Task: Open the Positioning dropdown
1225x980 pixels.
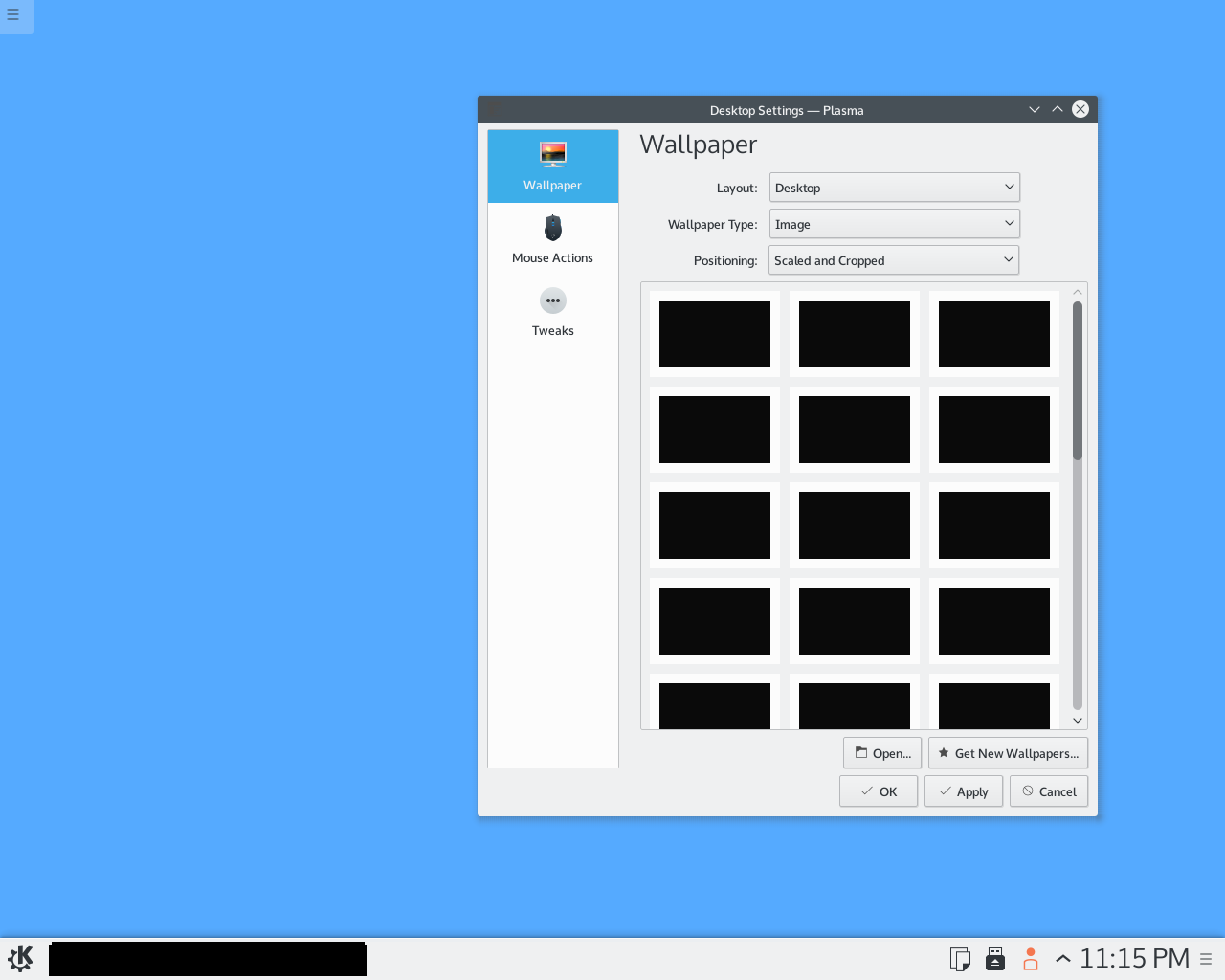Action: 894,260
